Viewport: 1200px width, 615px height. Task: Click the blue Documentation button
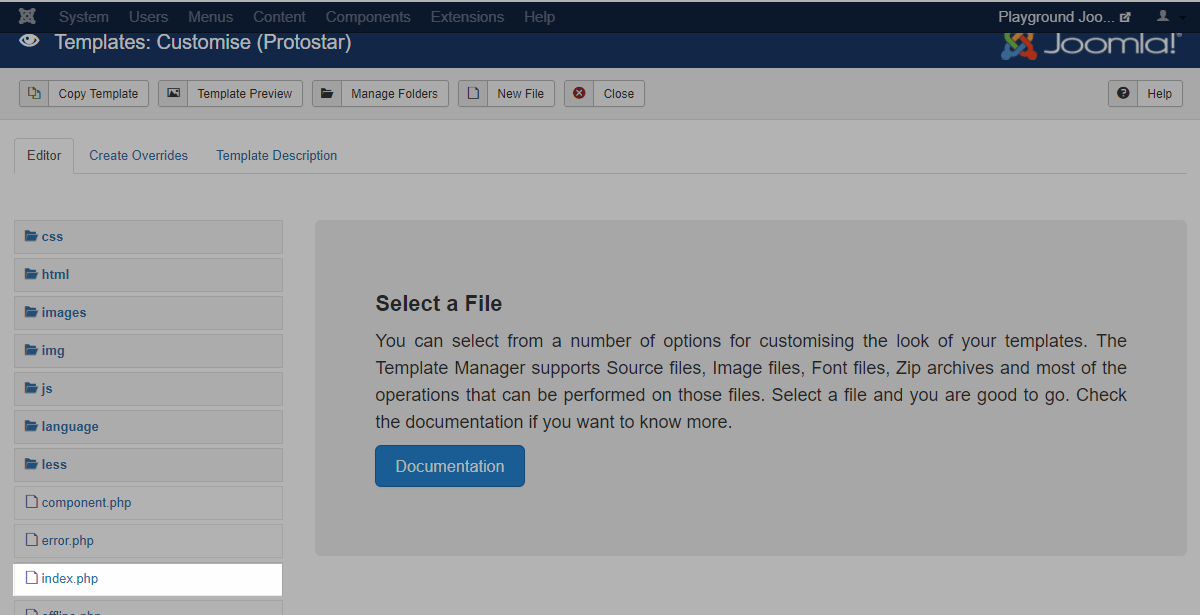pyautogui.click(x=449, y=467)
